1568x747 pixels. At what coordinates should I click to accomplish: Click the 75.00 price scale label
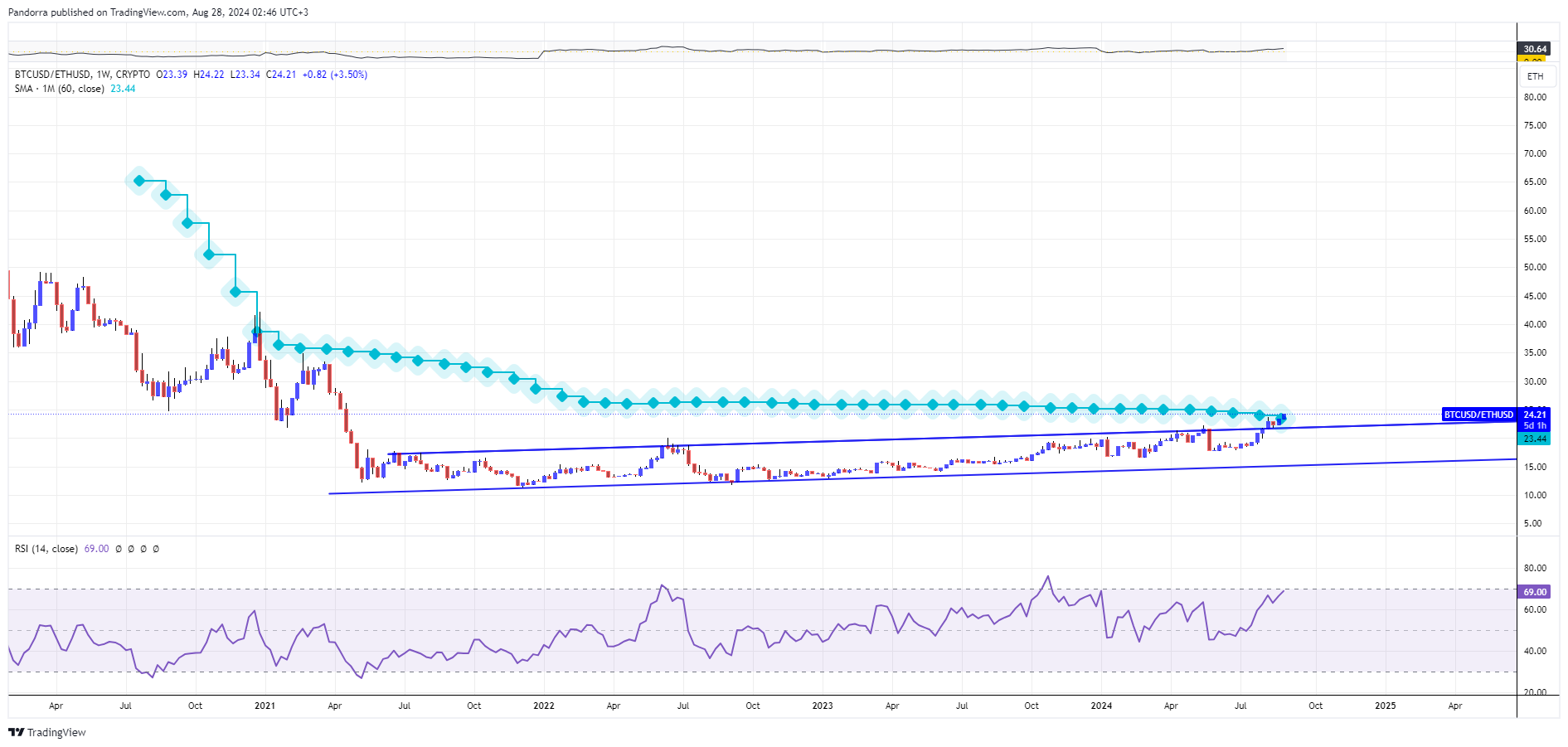pos(1535,125)
